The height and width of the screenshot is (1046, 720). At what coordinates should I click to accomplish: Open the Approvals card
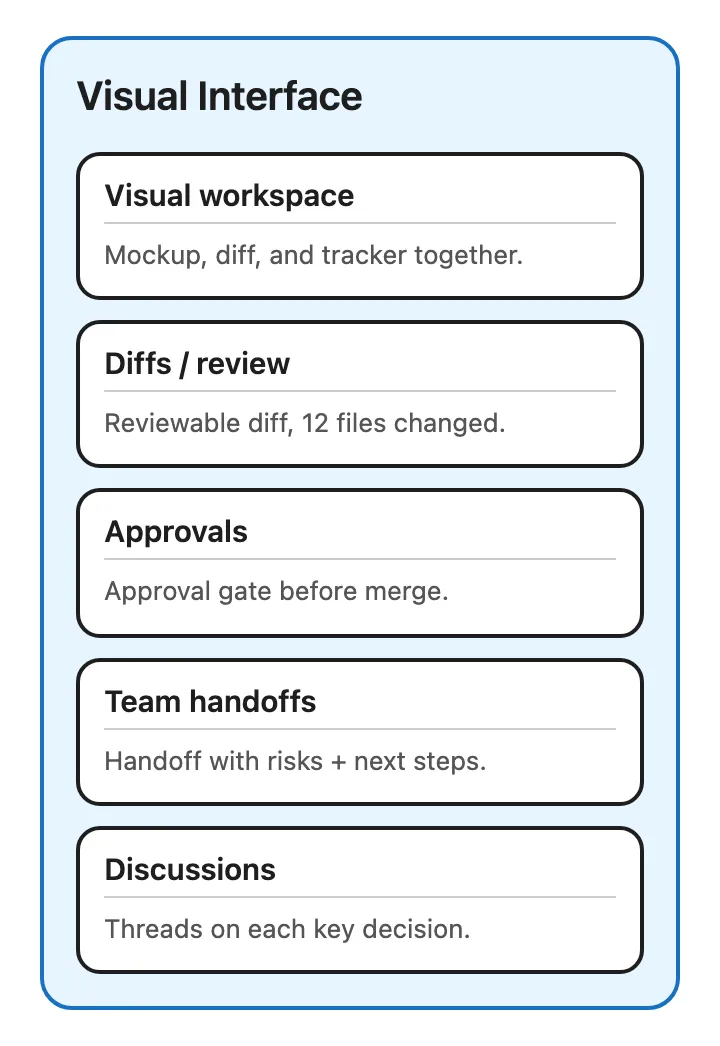click(x=360, y=563)
